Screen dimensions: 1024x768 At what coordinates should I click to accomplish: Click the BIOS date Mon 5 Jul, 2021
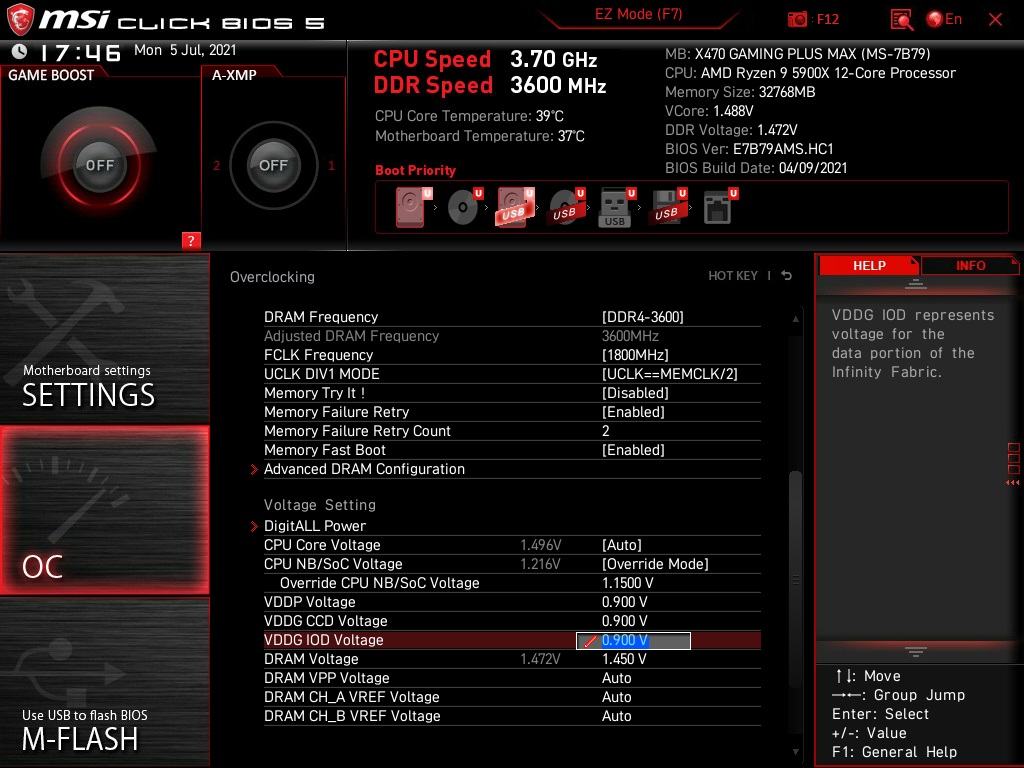click(185, 50)
